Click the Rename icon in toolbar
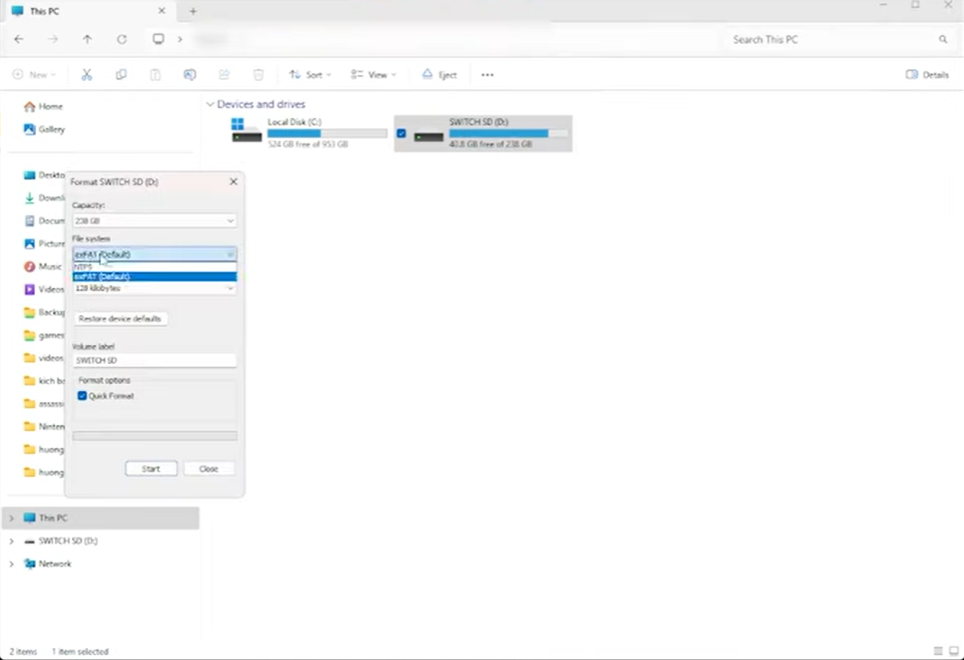964x660 pixels. click(x=190, y=75)
